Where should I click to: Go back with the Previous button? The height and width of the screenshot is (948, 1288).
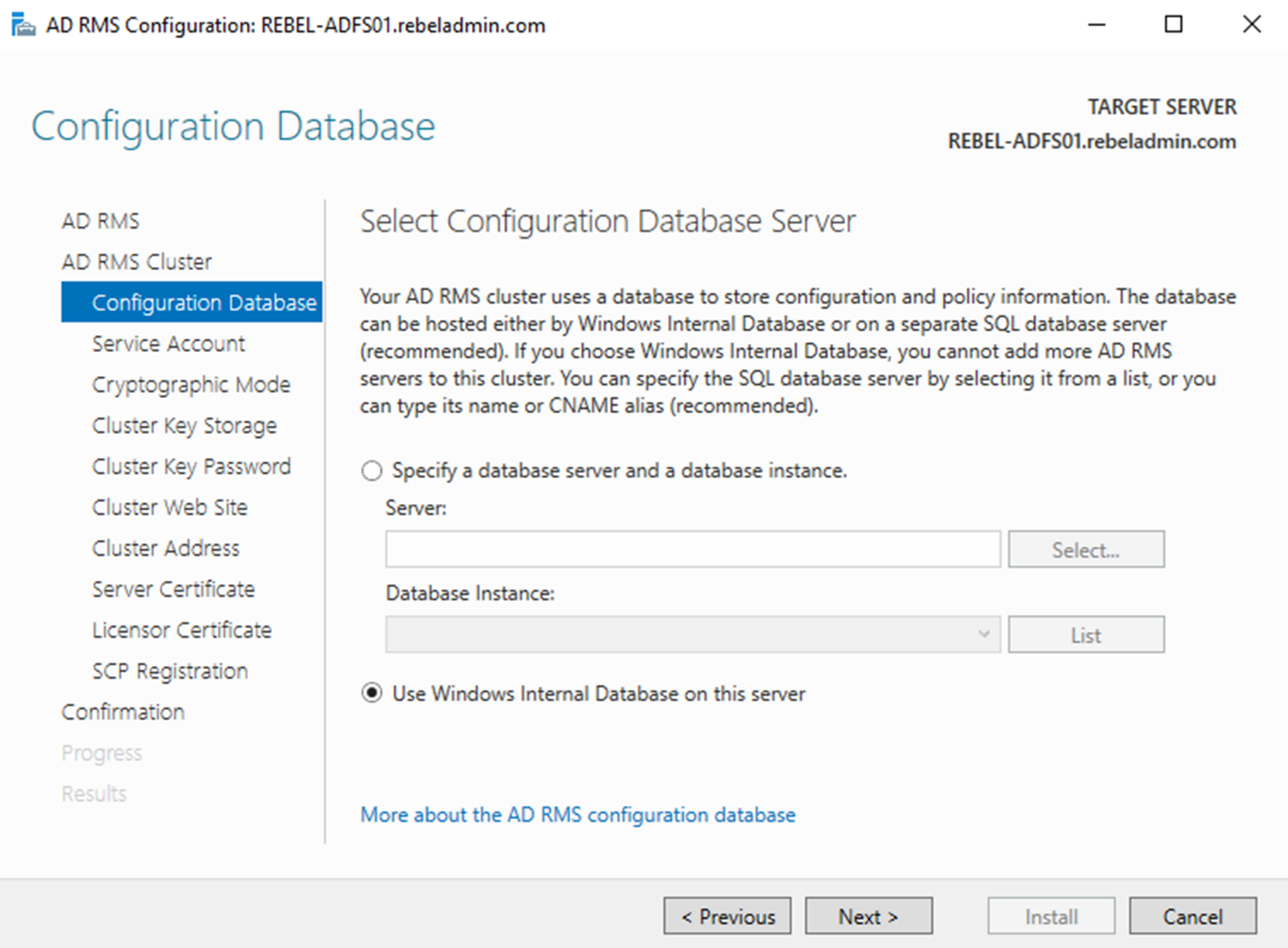click(728, 916)
